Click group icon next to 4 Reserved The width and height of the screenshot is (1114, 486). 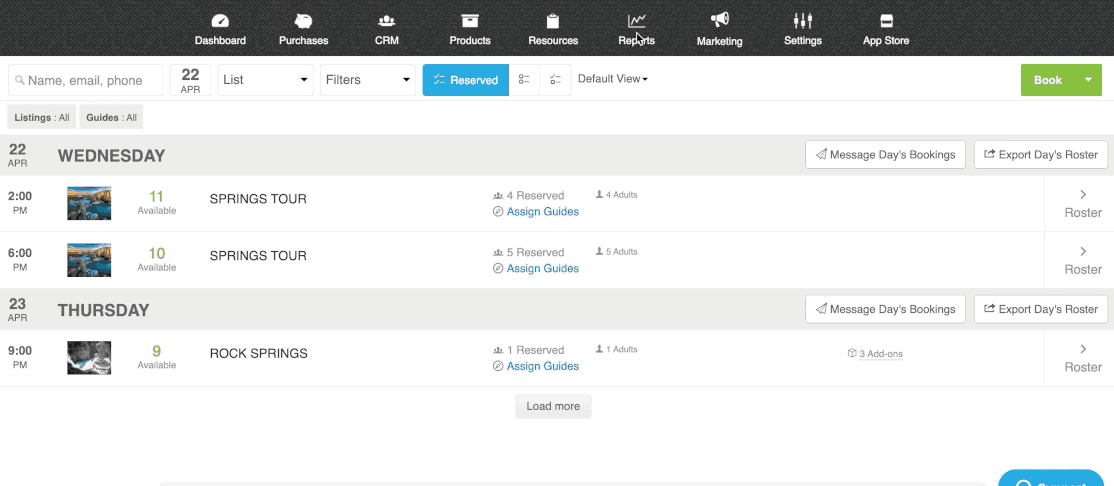click(x=498, y=195)
